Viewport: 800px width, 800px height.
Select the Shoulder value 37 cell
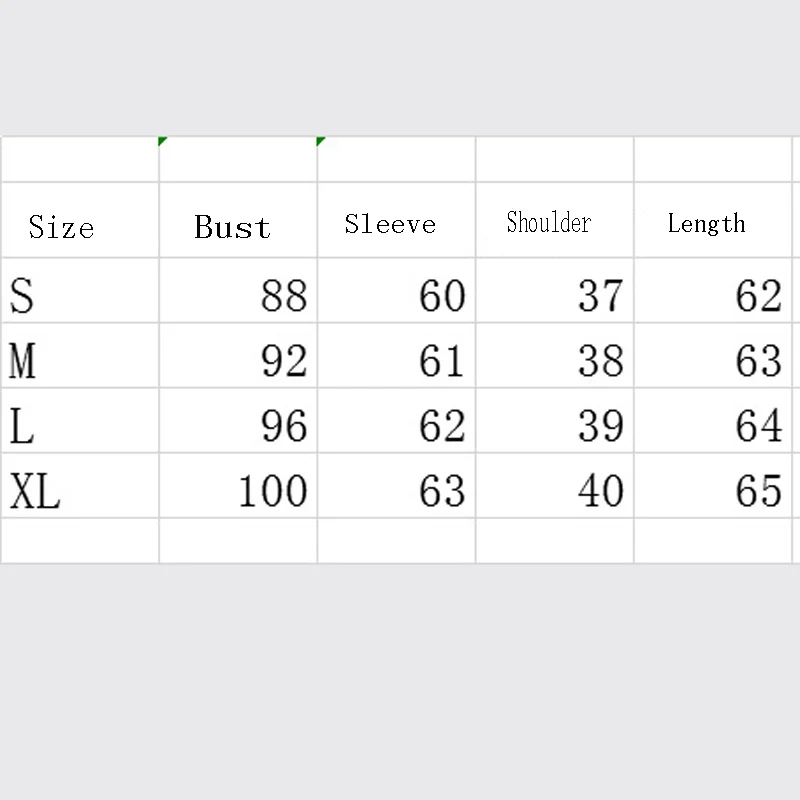555,290
